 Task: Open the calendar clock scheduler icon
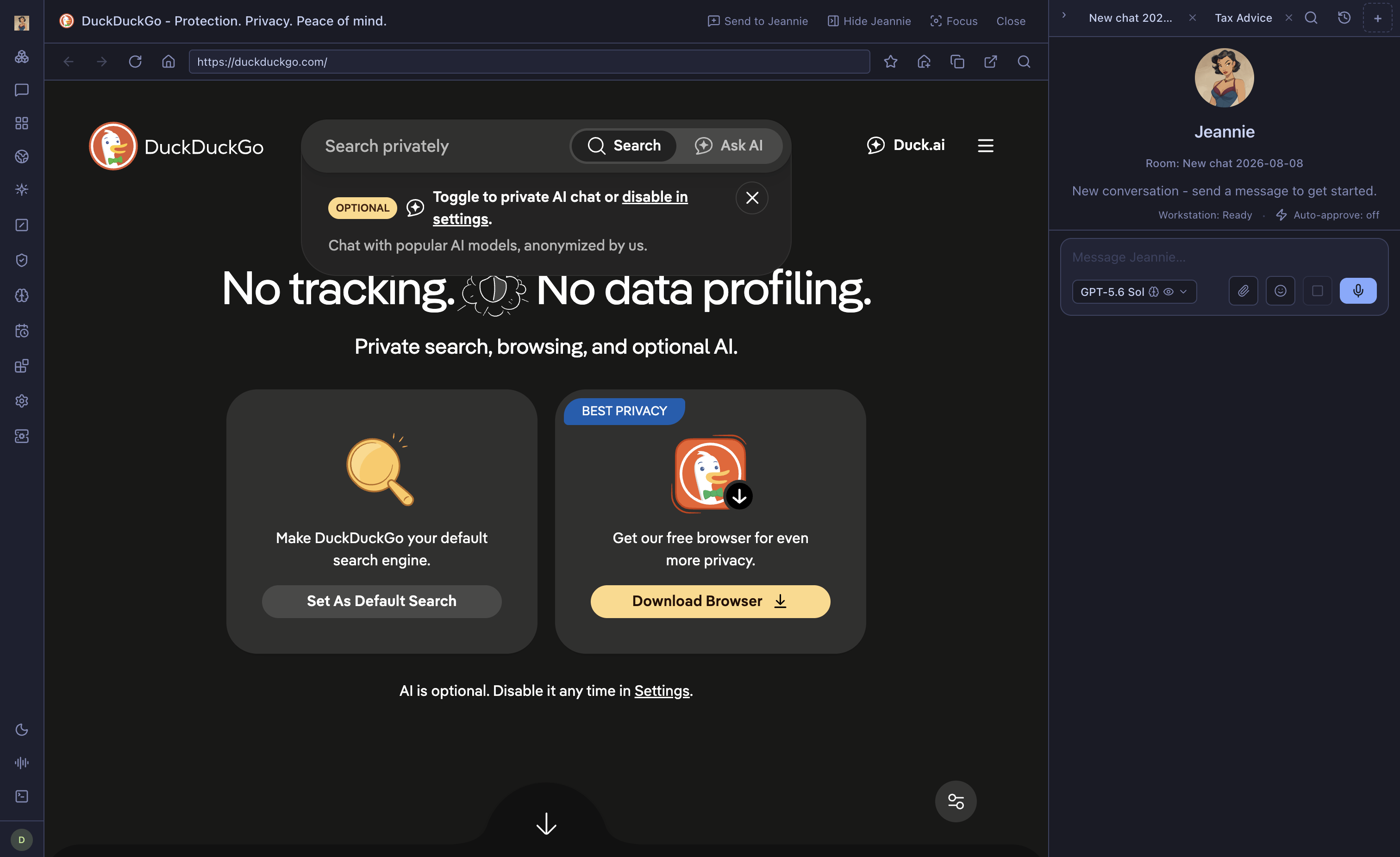pyautogui.click(x=22, y=331)
